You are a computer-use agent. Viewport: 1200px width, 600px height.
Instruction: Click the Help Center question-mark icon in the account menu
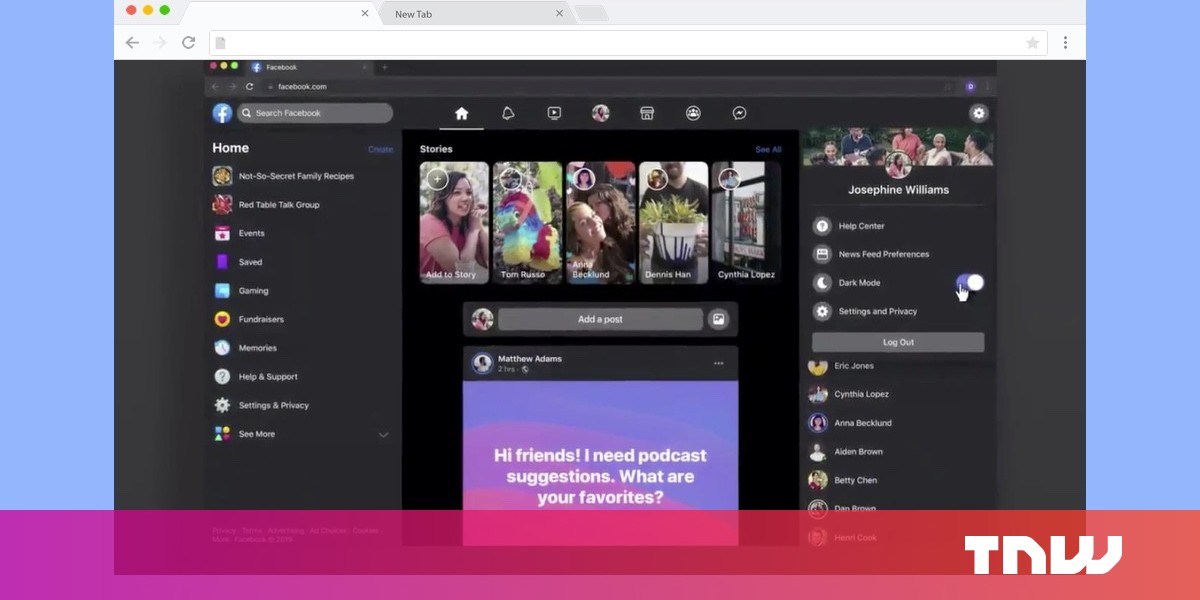point(822,226)
